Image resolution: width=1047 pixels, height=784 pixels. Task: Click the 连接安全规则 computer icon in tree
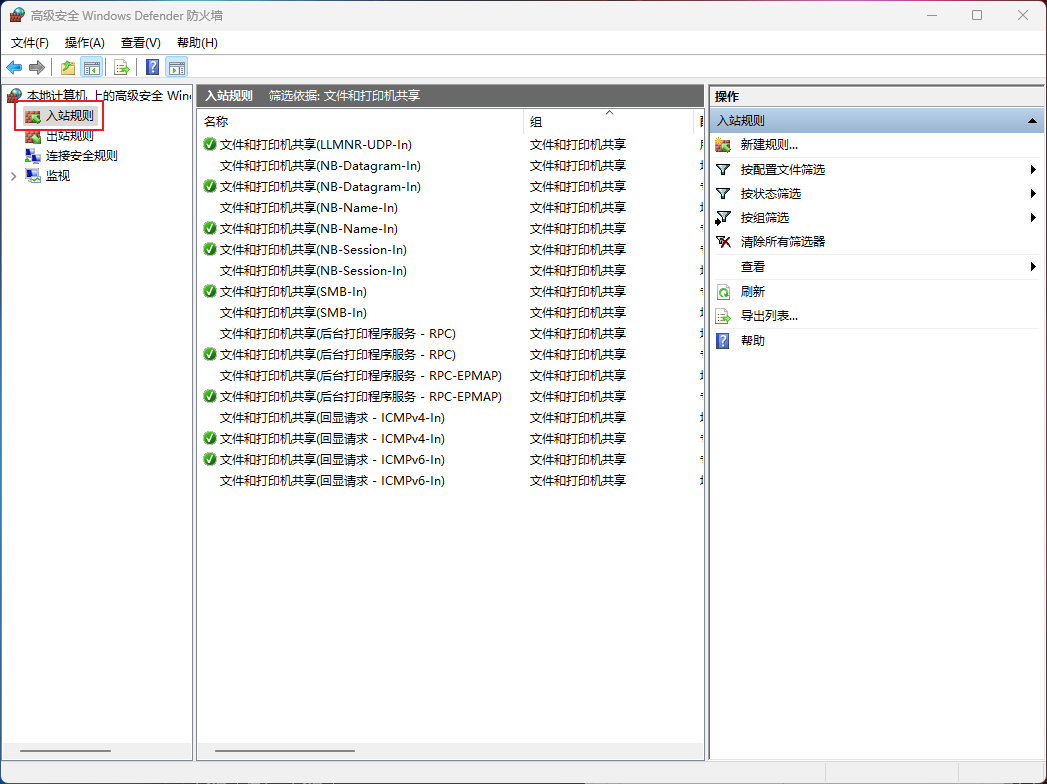[33, 156]
